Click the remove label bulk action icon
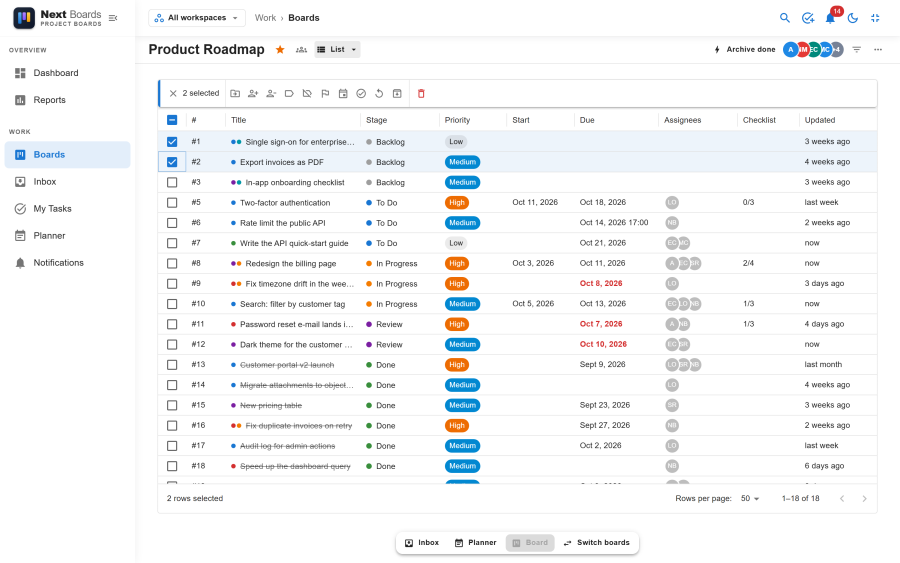This screenshot has width=900, height=563. click(x=307, y=94)
